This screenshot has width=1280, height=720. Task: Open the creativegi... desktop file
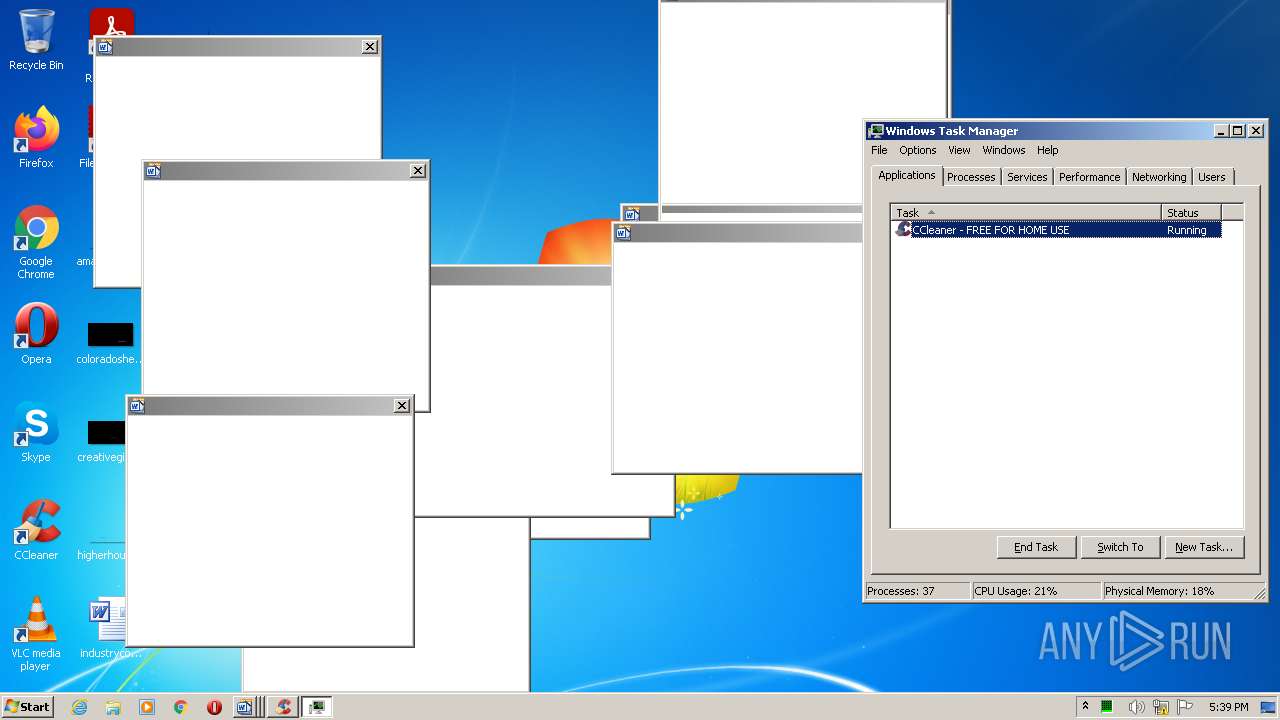[105, 440]
